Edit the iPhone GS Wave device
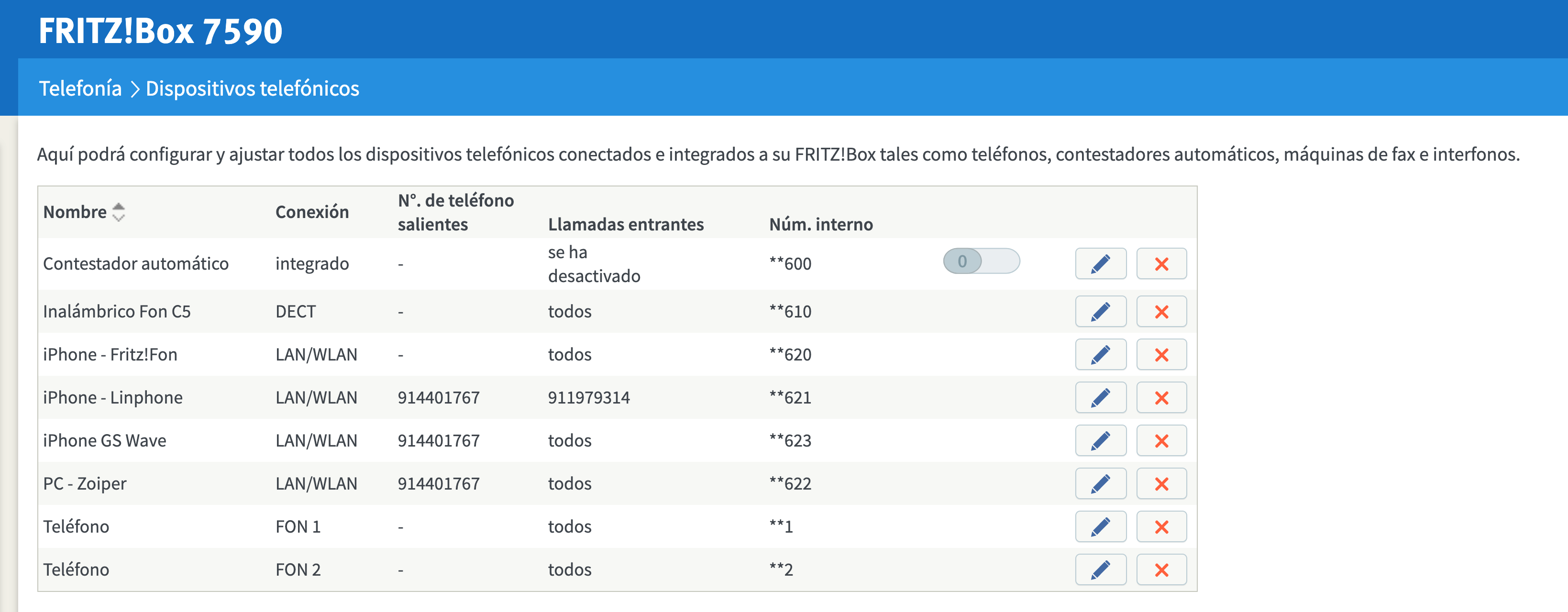This screenshot has width=1568, height=612. coord(1101,440)
